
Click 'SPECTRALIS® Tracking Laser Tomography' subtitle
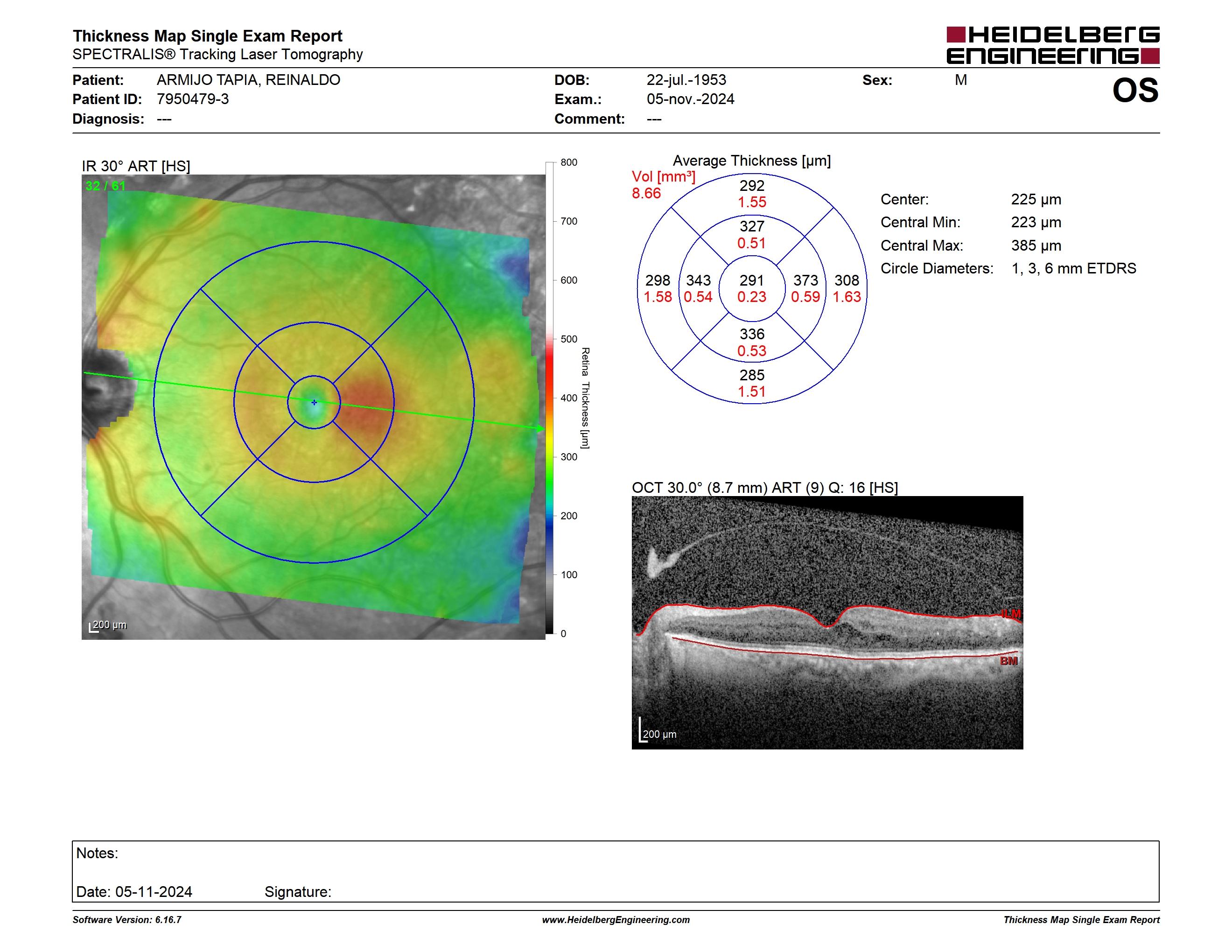(x=217, y=54)
